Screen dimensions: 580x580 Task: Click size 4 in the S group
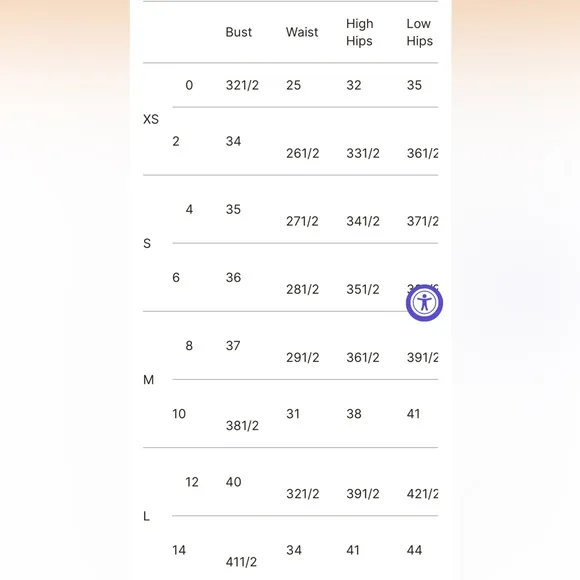pyautogui.click(x=189, y=209)
